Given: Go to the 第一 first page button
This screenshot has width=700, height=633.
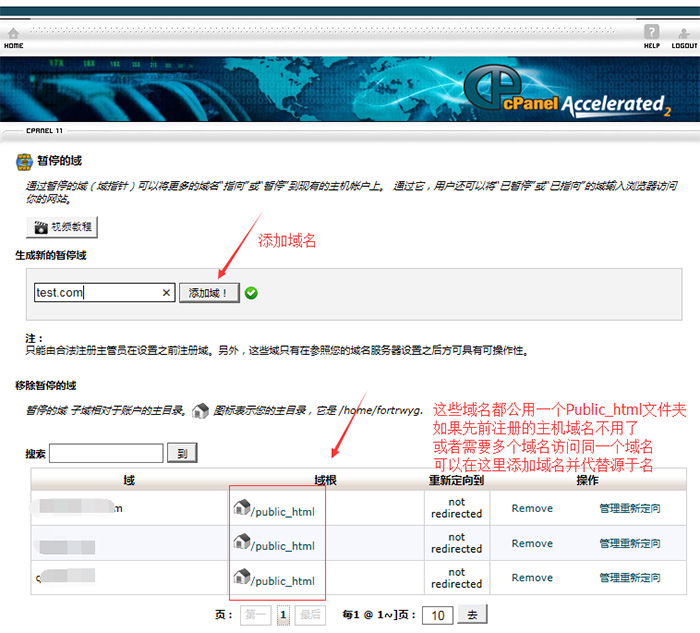Looking at the screenshot, I should coord(256,615).
